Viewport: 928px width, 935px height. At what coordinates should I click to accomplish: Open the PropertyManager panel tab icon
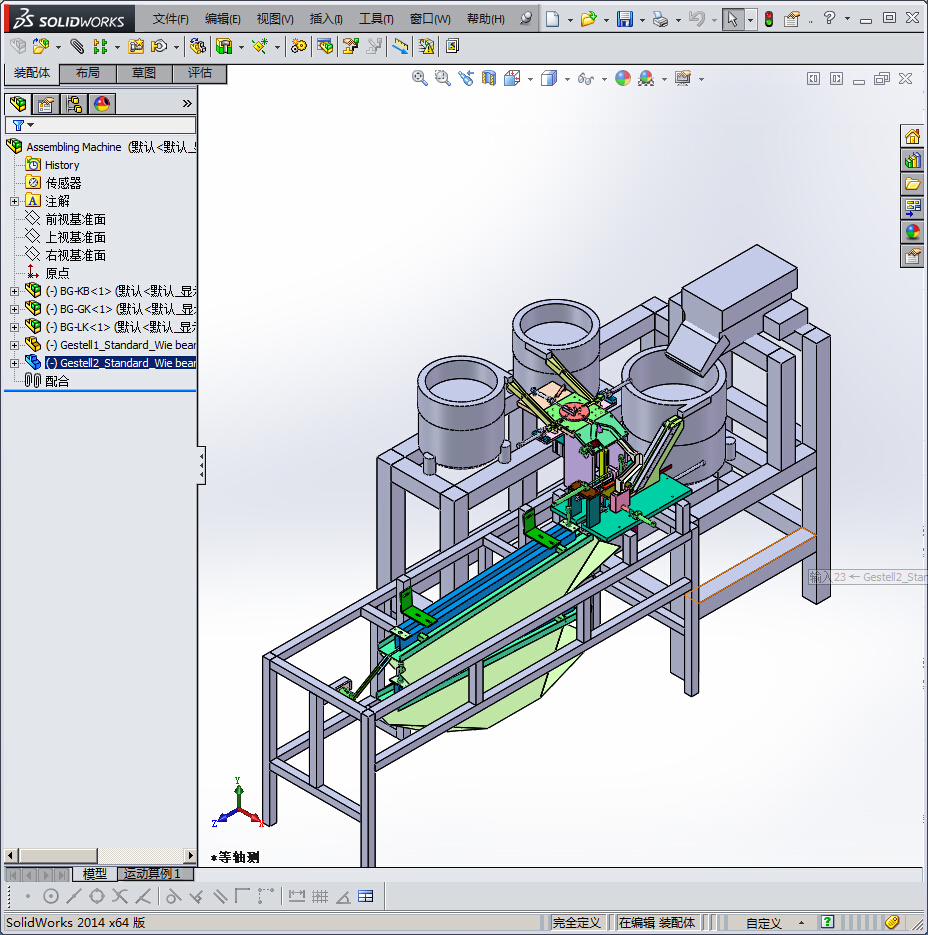click(x=45, y=104)
